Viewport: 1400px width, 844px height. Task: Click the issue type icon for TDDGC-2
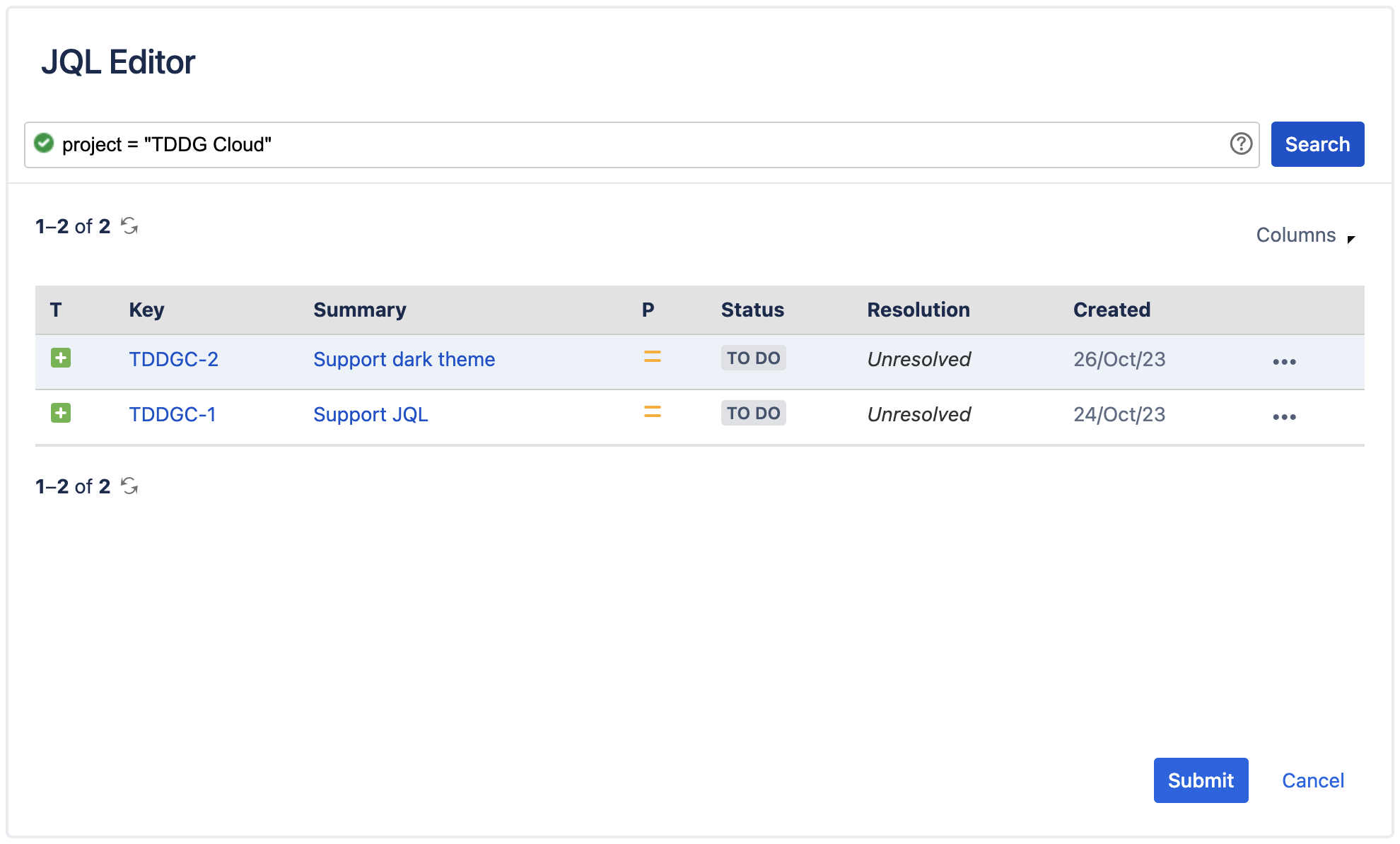pyautogui.click(x=61, y=358)
